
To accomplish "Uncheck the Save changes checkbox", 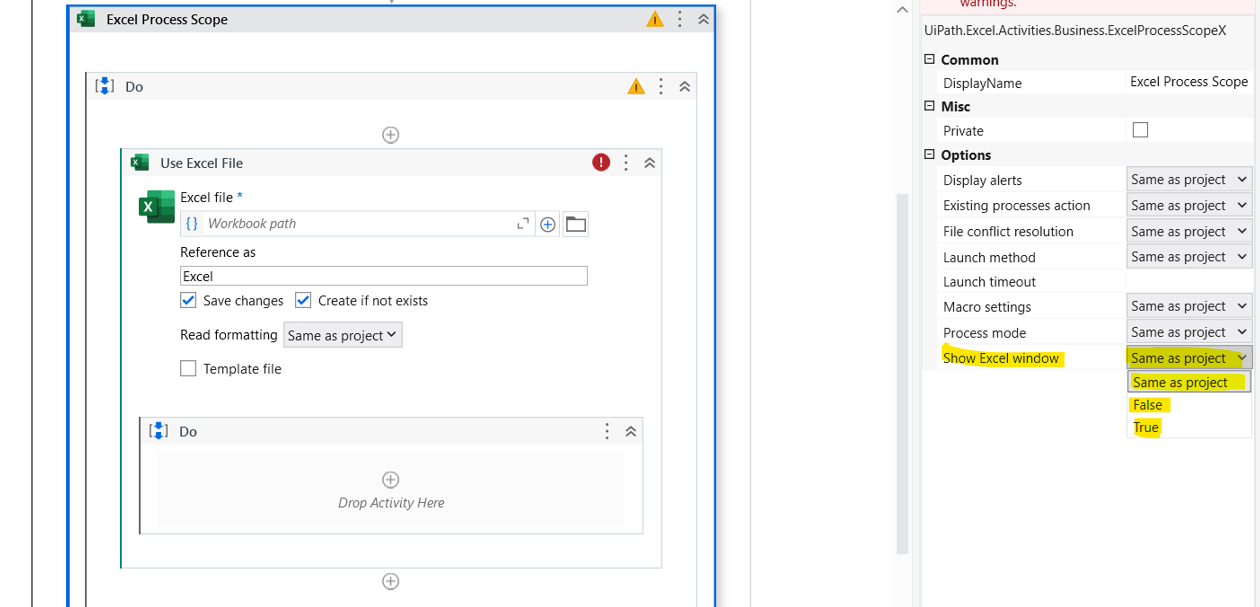I will 188,300.
